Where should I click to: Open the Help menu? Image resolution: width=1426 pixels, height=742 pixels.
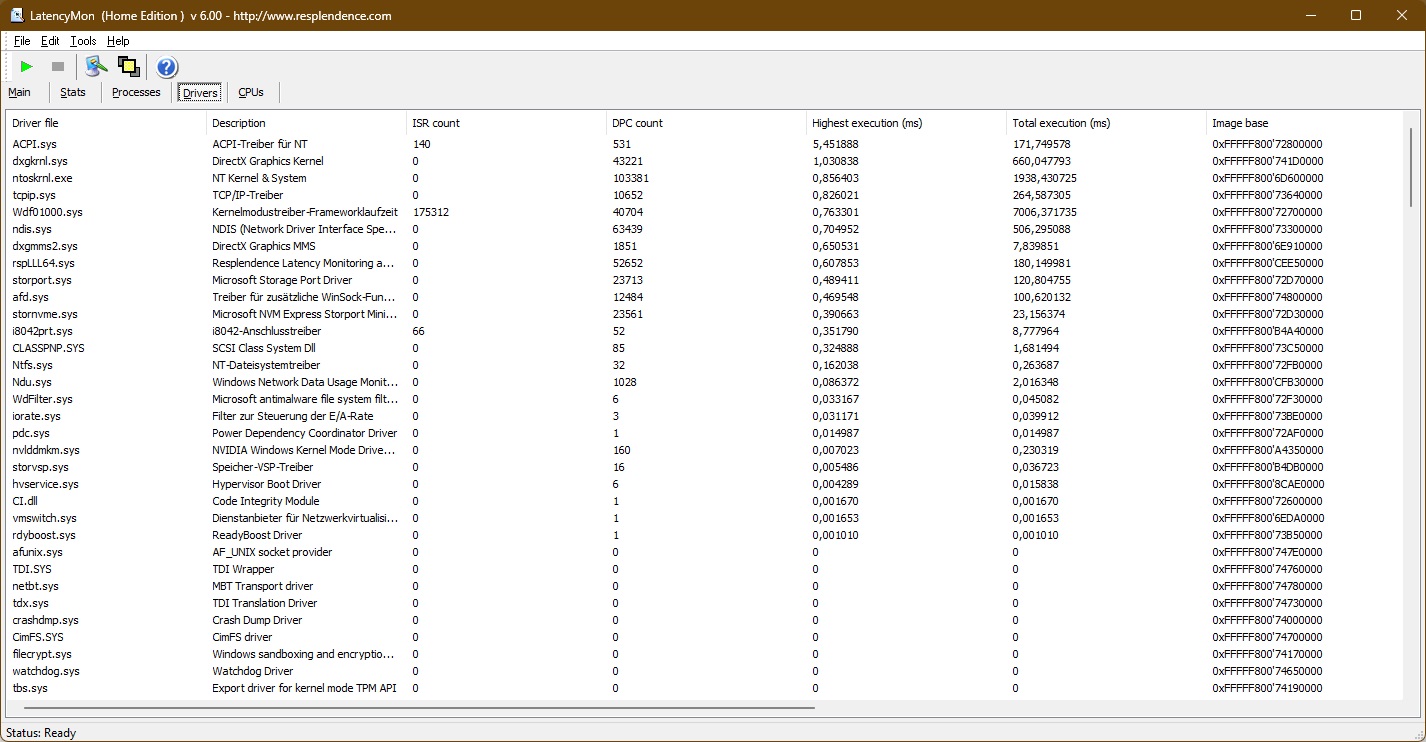(x=118, y=41)
